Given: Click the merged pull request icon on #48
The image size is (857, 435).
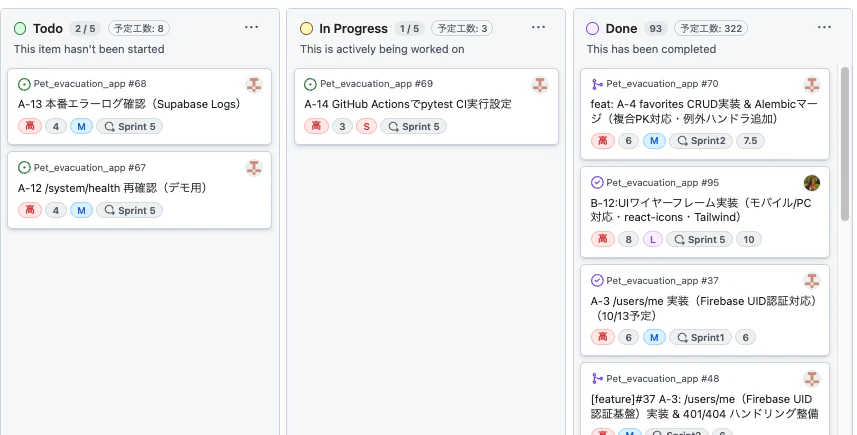Looking at the screenshot, I should 597,379.
